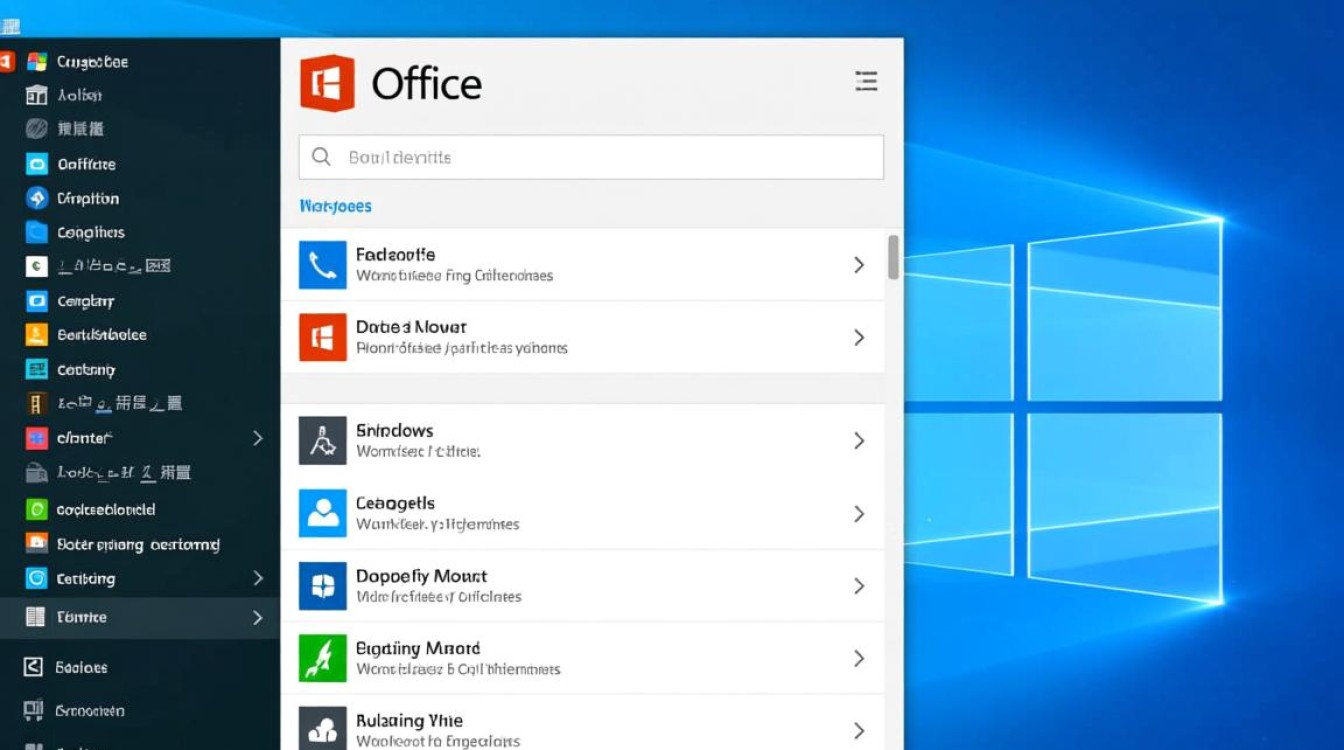Click the 'Ceaogetls' row title
The height and width of the screenshot is (750, 1344).
coord(396,503)
